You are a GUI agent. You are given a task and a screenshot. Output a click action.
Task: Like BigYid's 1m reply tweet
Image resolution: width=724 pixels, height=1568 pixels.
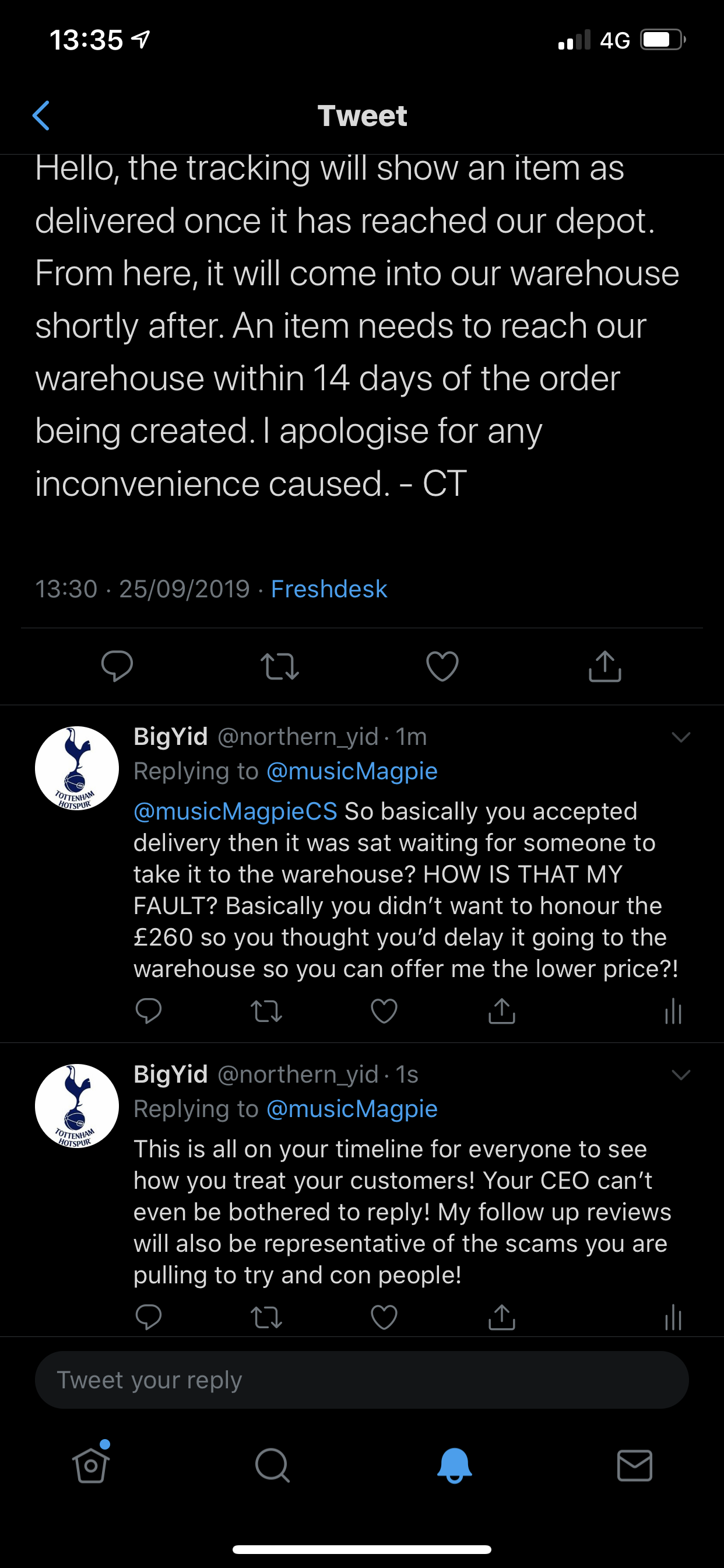click(x=384, y=1011)
